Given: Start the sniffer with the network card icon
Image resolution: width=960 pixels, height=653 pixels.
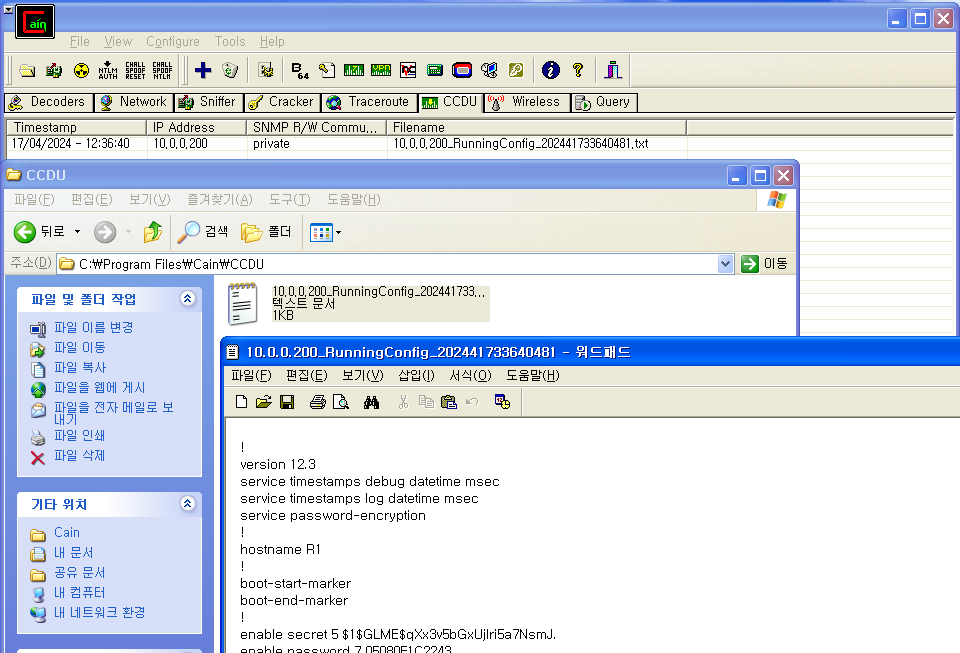Looking at the screenshot, I should (54, 70).
